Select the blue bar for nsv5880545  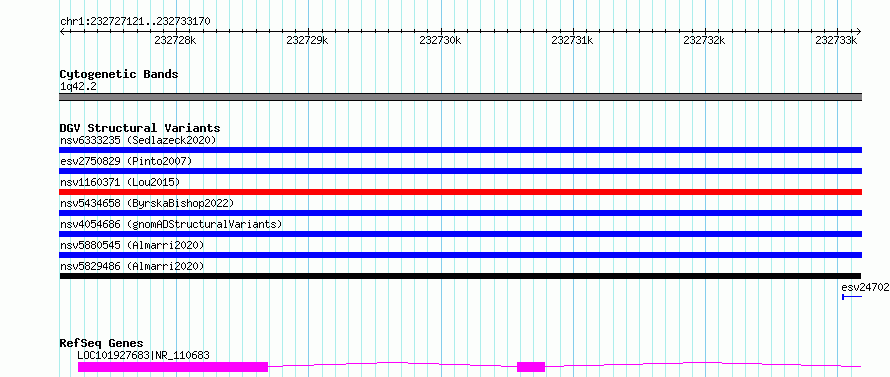click(461, 255)
